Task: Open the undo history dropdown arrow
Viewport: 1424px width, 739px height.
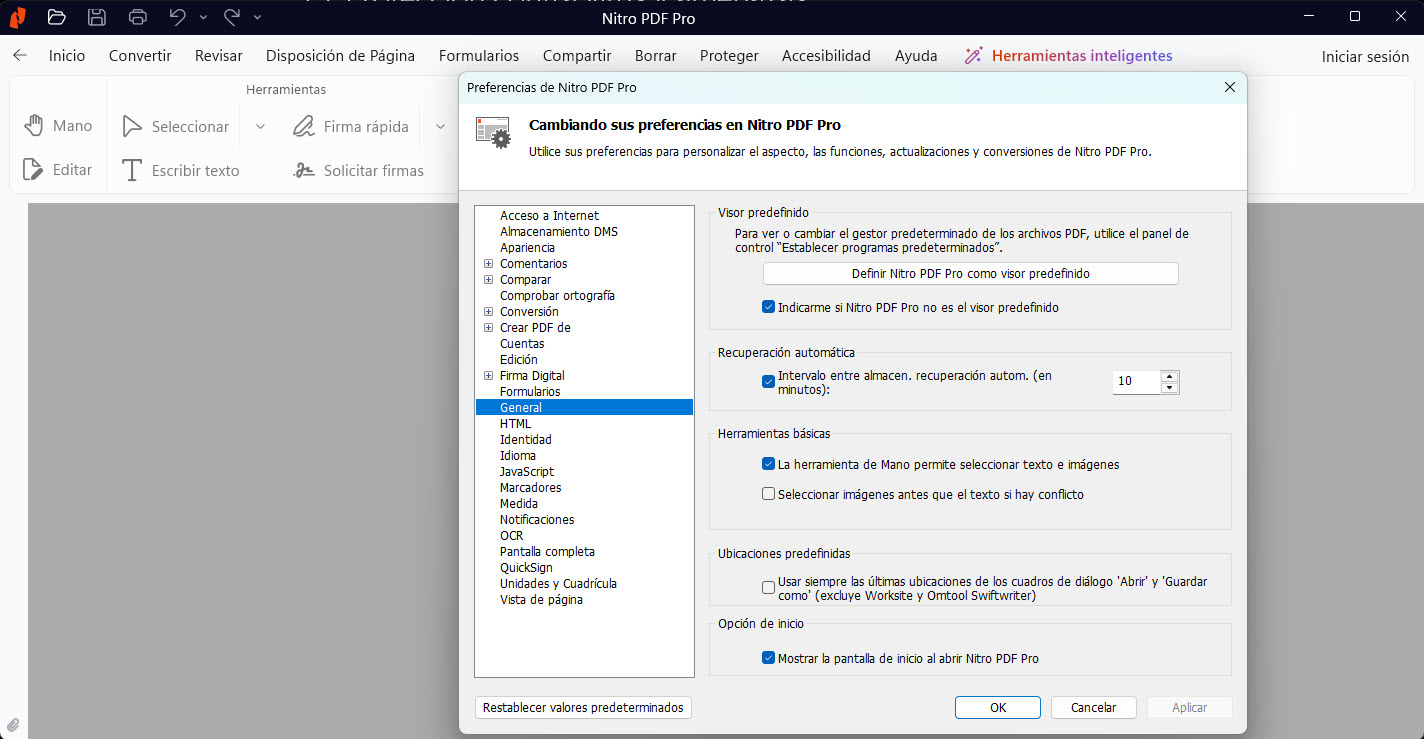Action: point(203,17)
